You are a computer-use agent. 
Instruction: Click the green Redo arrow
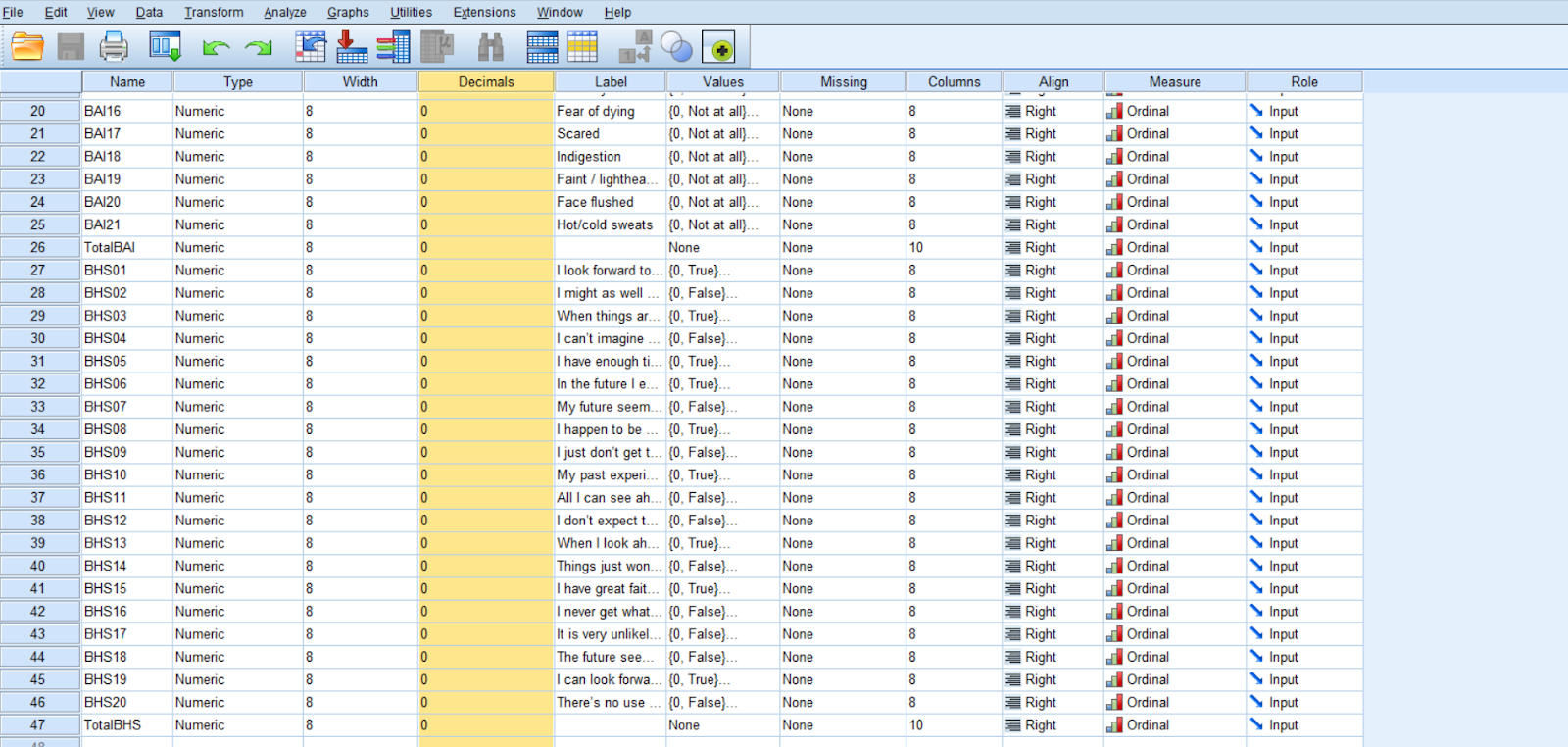tap(259, 47)
